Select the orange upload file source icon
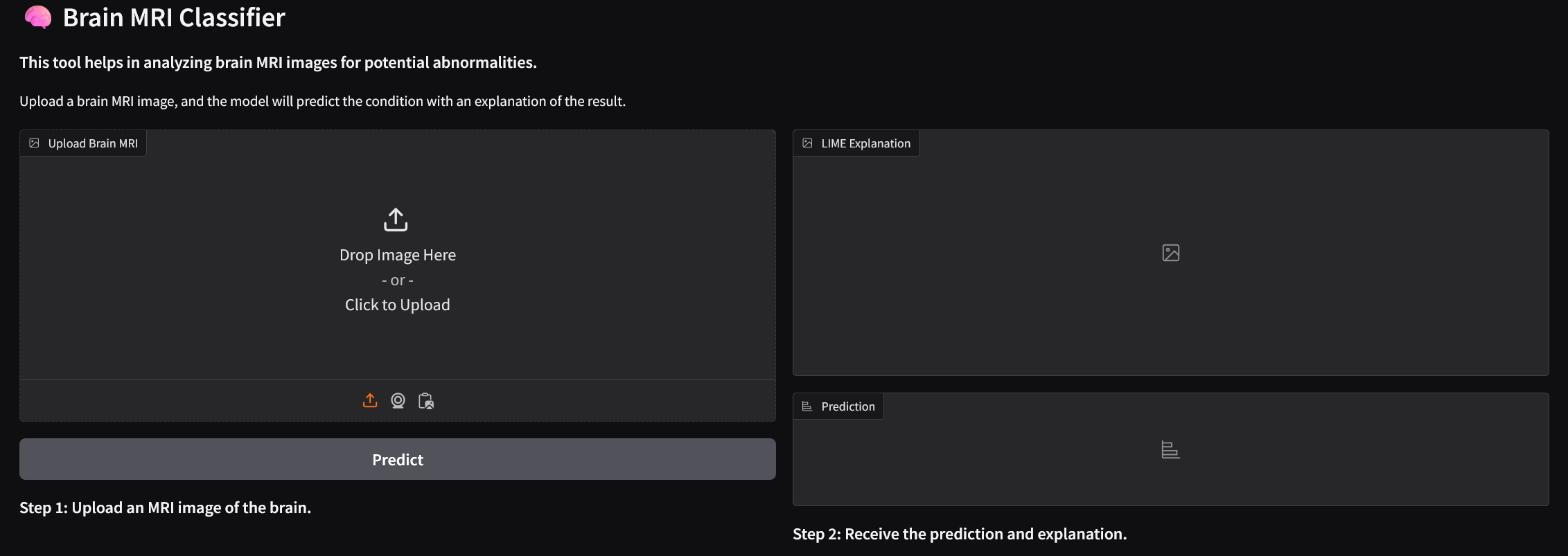Viewport: 1568px width, 556px height. pyautogui.click(x=370, y=401)
